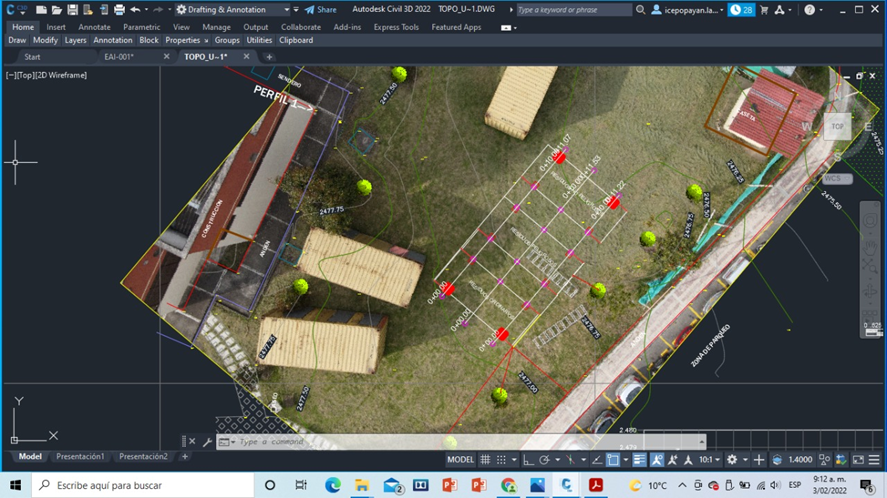Click the annotation monitor plus icon
Image resolution: width=887 pixels, height=498 pixels.
[x=759, y=460]
